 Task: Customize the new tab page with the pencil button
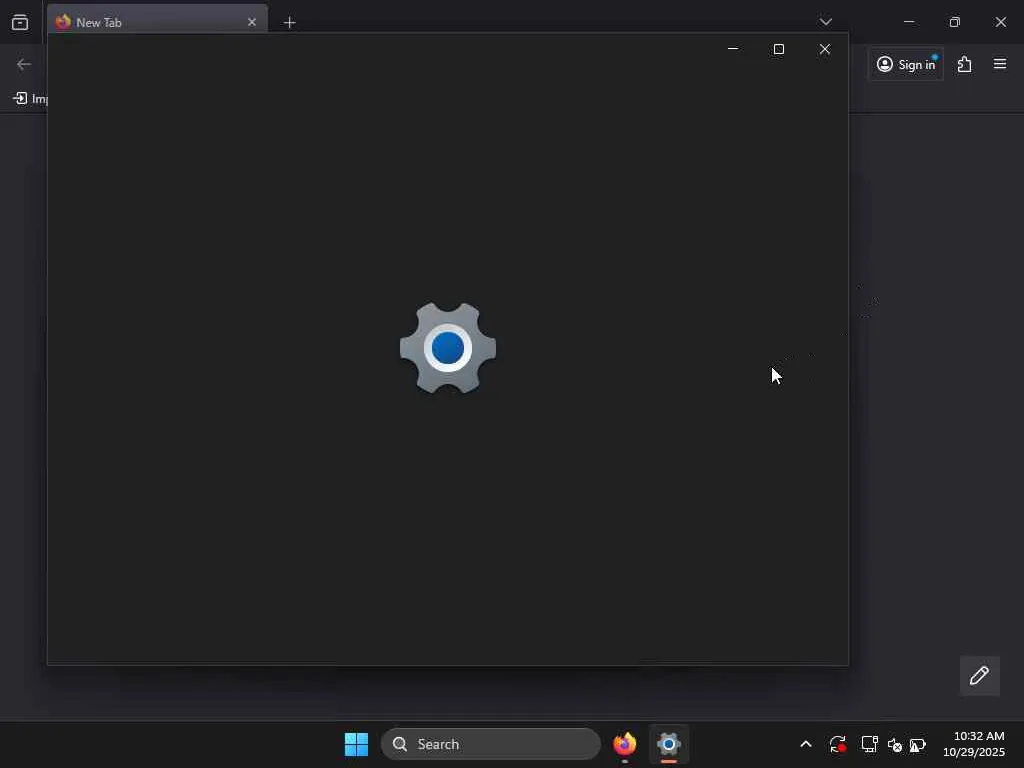click(x=980, y=675)
